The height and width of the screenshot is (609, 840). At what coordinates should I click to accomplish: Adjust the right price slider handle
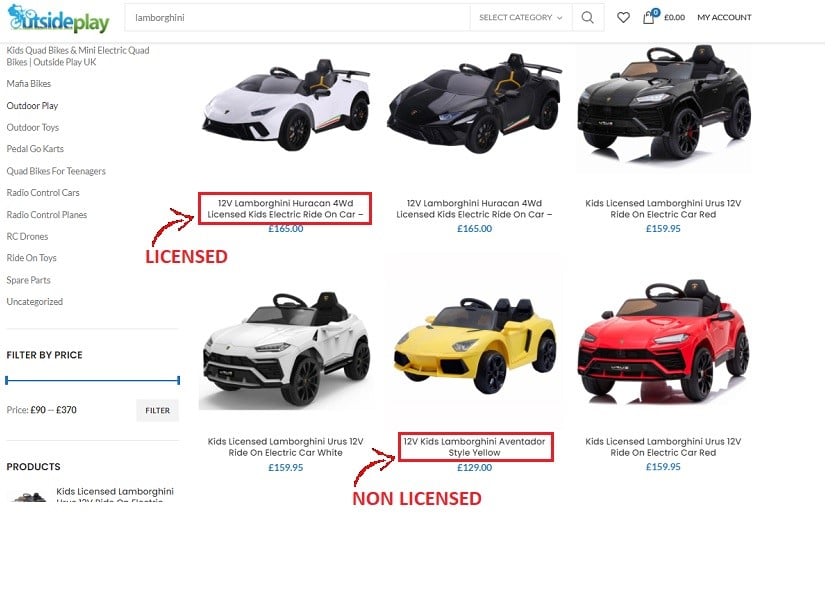coord(178,380)
